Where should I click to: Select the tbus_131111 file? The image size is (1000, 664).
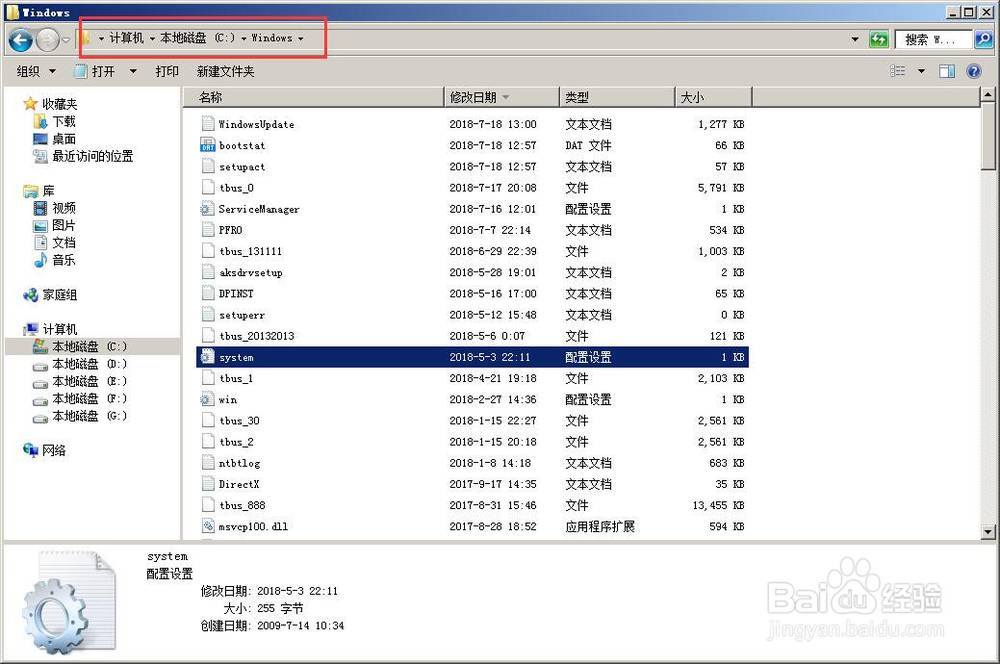point(472,251)
